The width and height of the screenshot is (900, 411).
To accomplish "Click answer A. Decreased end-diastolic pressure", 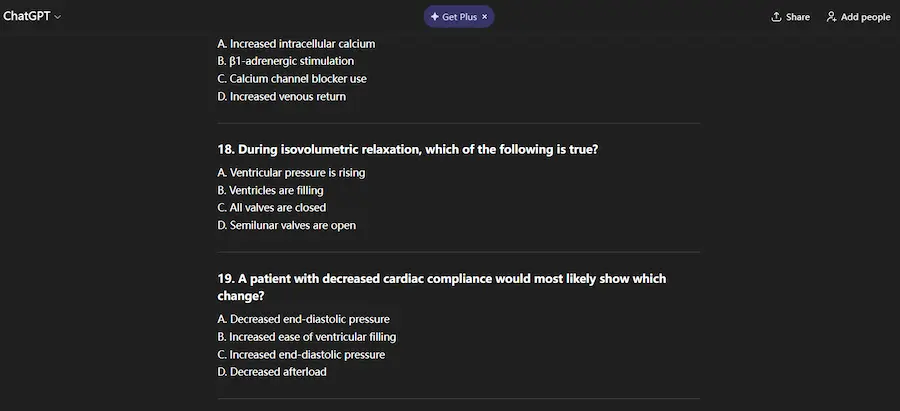I will pos(303,319).
